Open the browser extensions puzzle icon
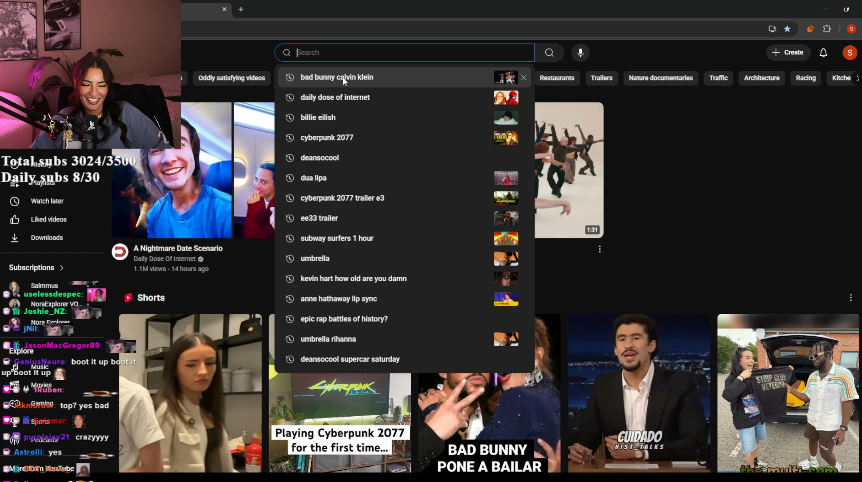The image size is (862, 482). [x=827, y=29]
